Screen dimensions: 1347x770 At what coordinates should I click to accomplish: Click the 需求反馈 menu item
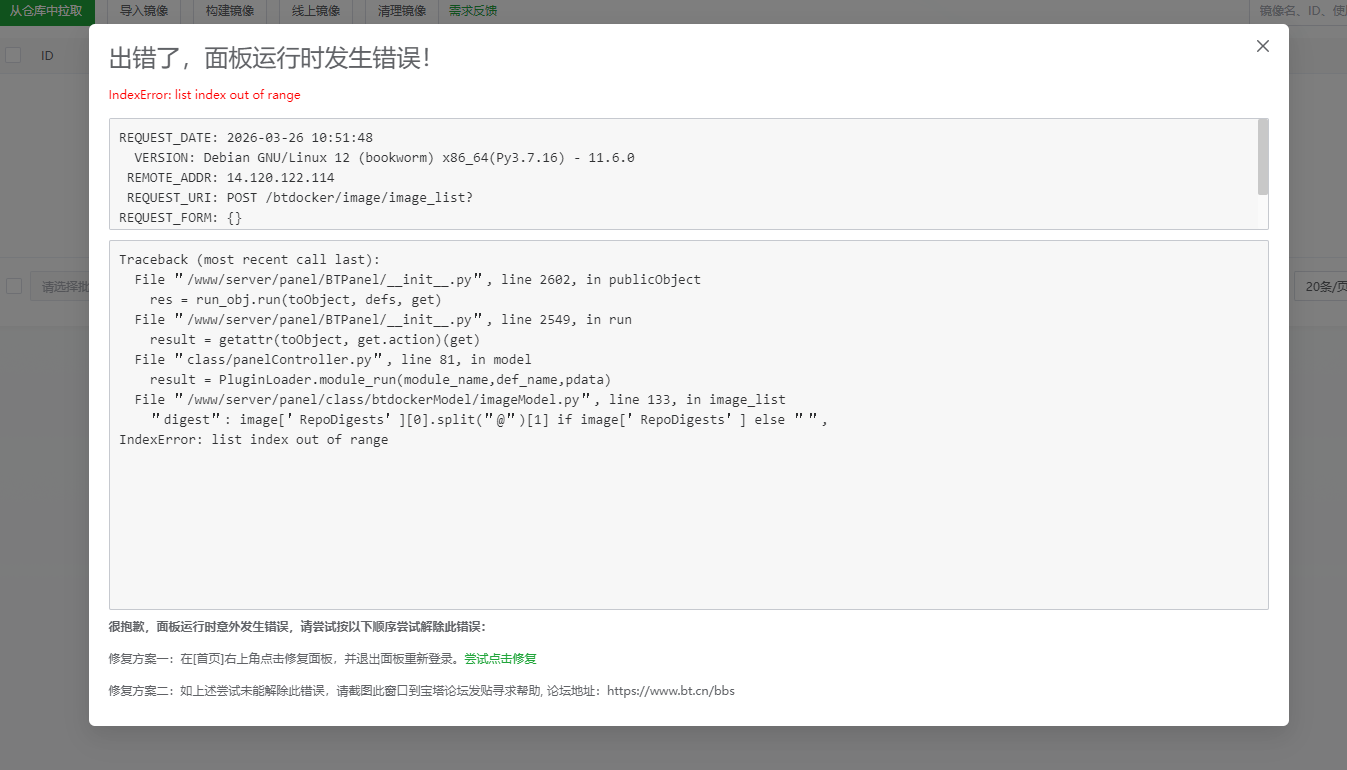point(471,11)
